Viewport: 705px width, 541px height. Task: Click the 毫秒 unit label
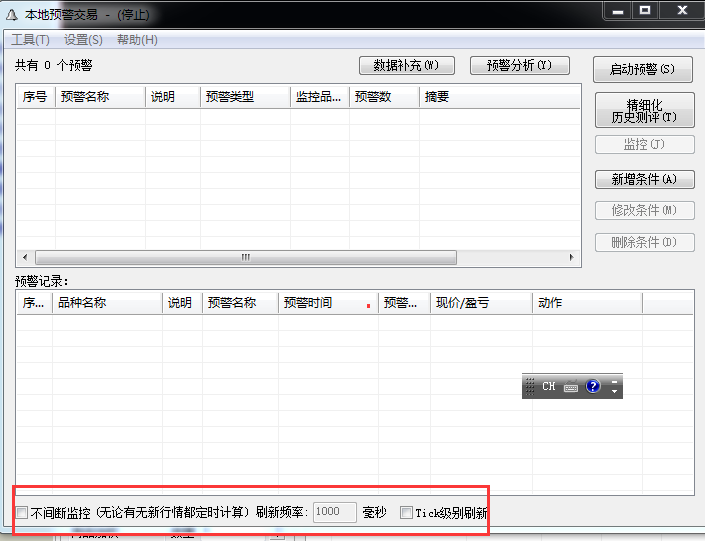click(x=374, y=512)
